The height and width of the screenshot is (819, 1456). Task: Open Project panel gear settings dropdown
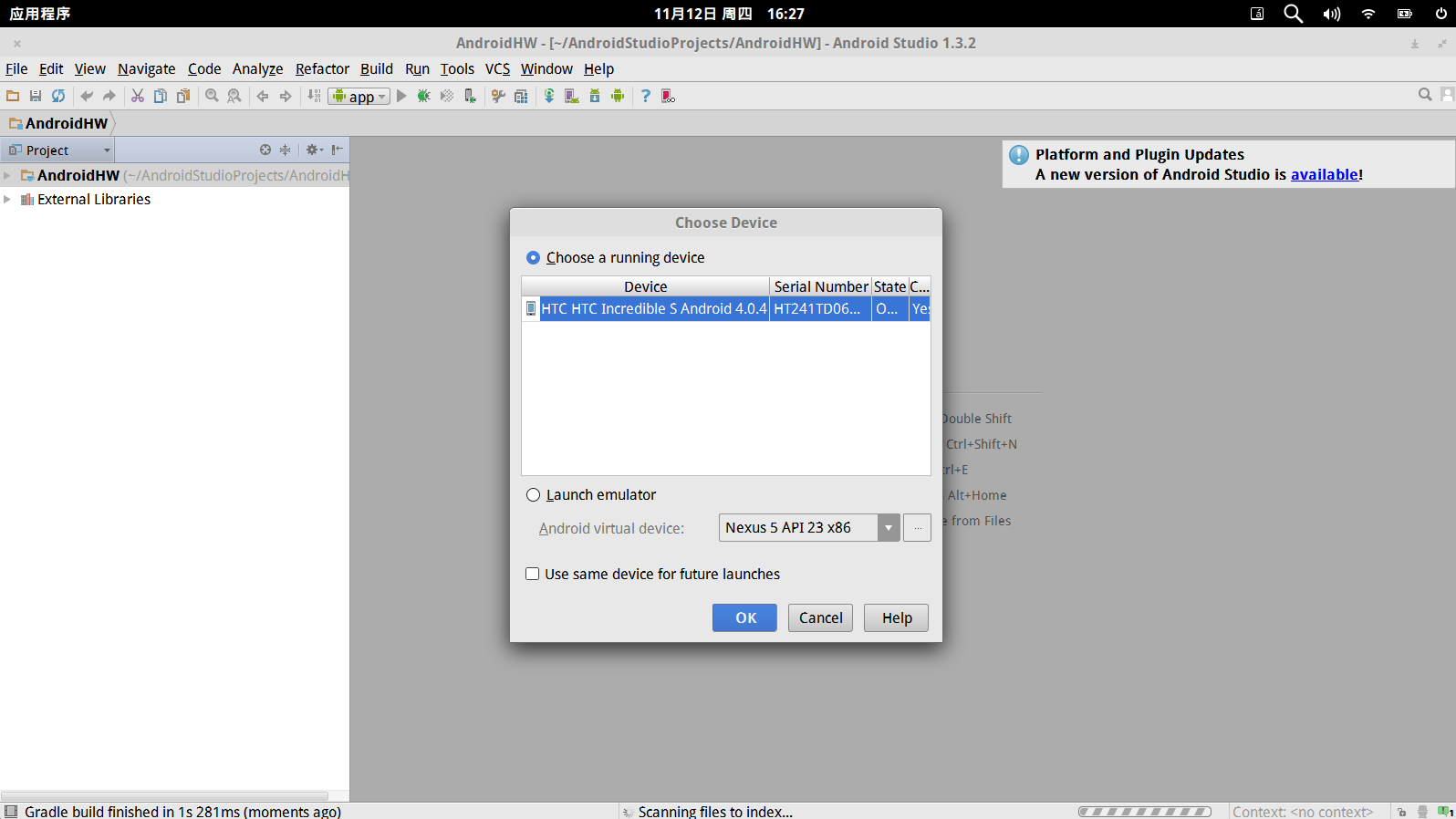pyautogui.click(x=315, y=150)
